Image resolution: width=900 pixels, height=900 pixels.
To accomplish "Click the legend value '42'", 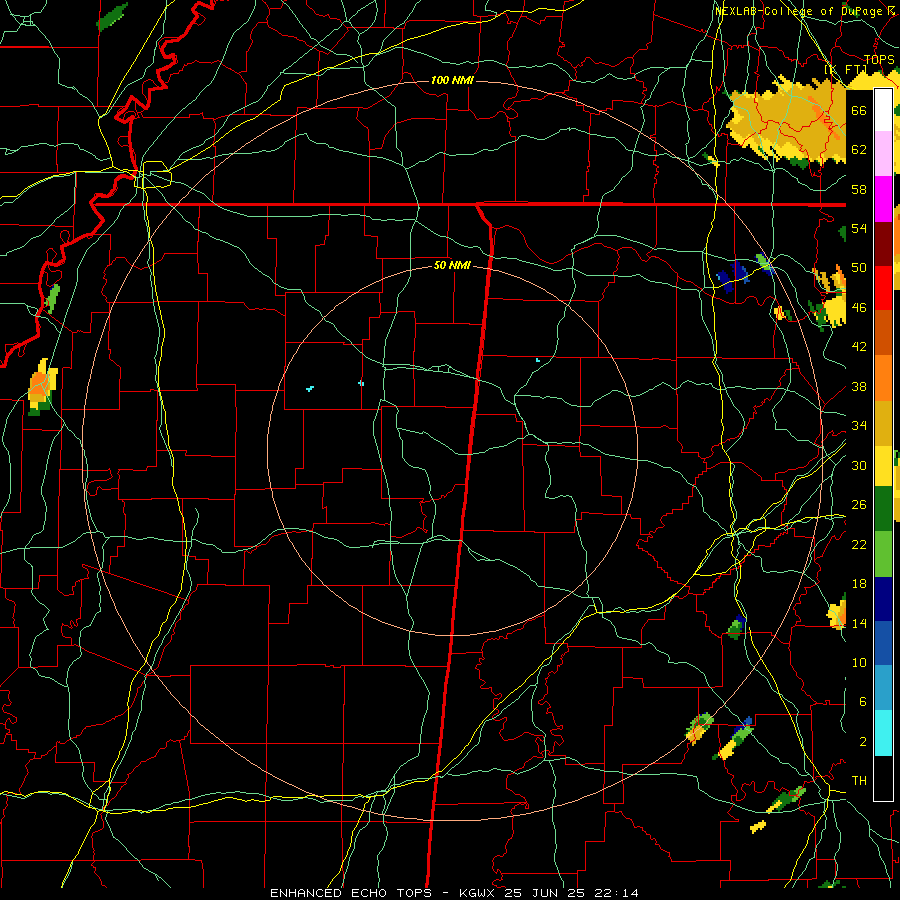I will pos(859,347).
